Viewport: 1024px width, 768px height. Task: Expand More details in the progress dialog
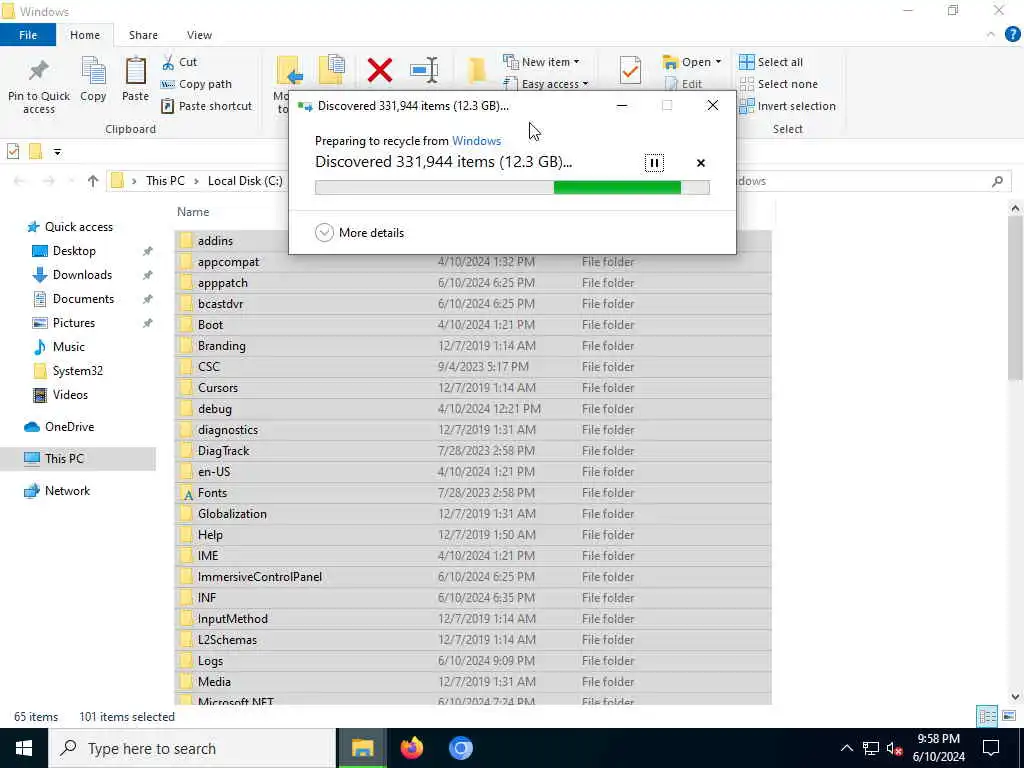pos(359,232)
